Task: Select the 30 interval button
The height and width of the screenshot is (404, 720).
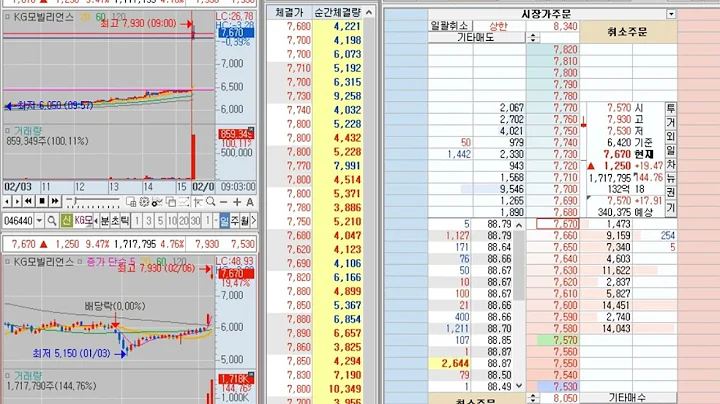Action: (195, 221)
